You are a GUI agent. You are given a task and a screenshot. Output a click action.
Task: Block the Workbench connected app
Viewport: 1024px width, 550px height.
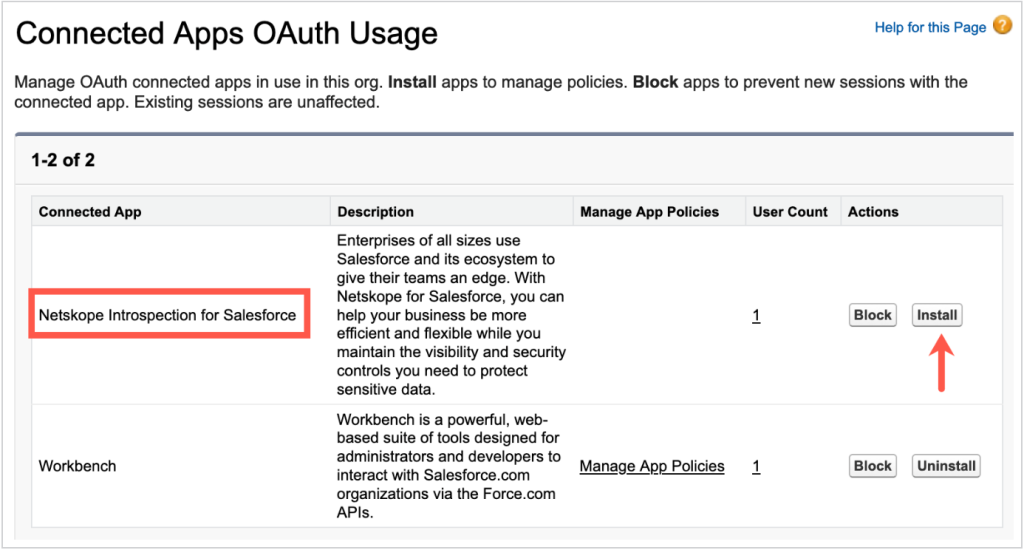pyautogui.click(x=872, y=466)
